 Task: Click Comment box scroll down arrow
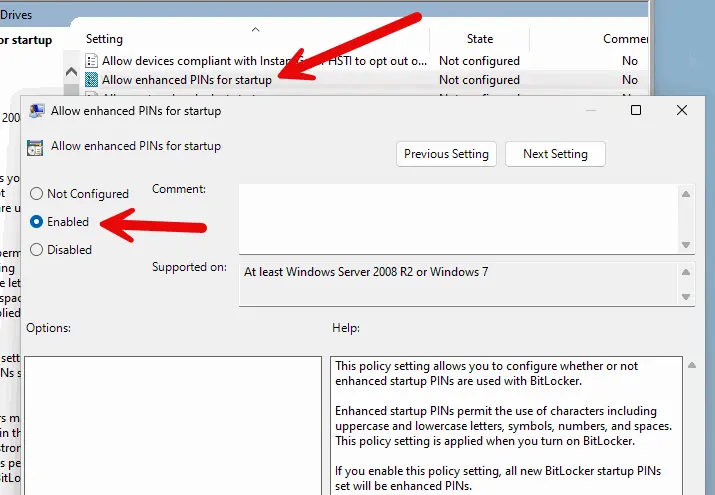[x=685, y=245]
